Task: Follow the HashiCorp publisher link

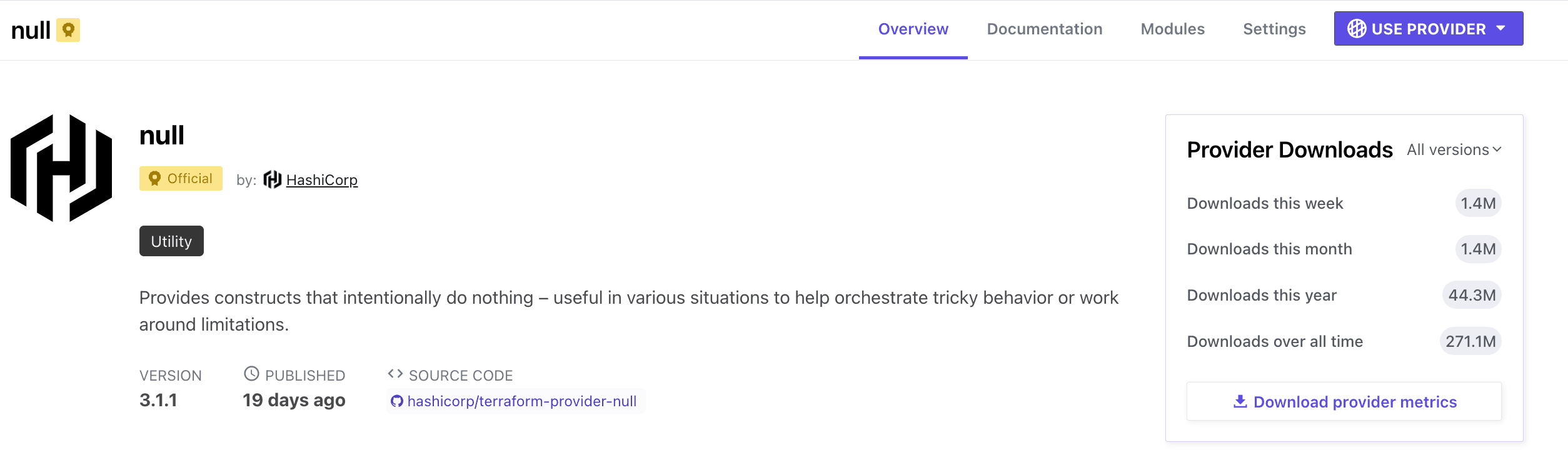Action: [322, 180]
